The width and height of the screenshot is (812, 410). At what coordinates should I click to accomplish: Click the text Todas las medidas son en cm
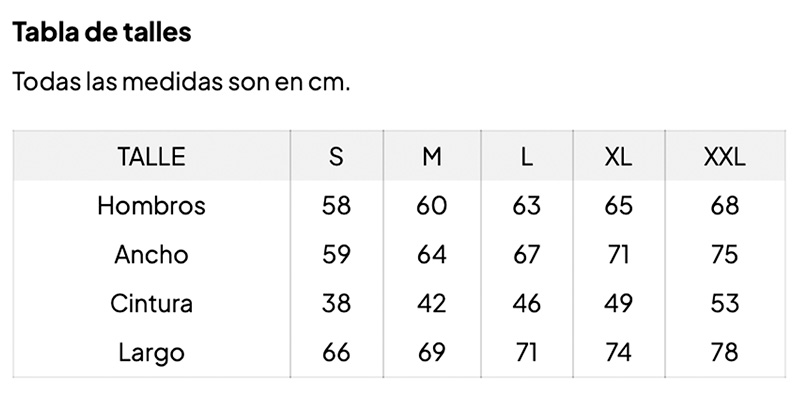[181, 81]
